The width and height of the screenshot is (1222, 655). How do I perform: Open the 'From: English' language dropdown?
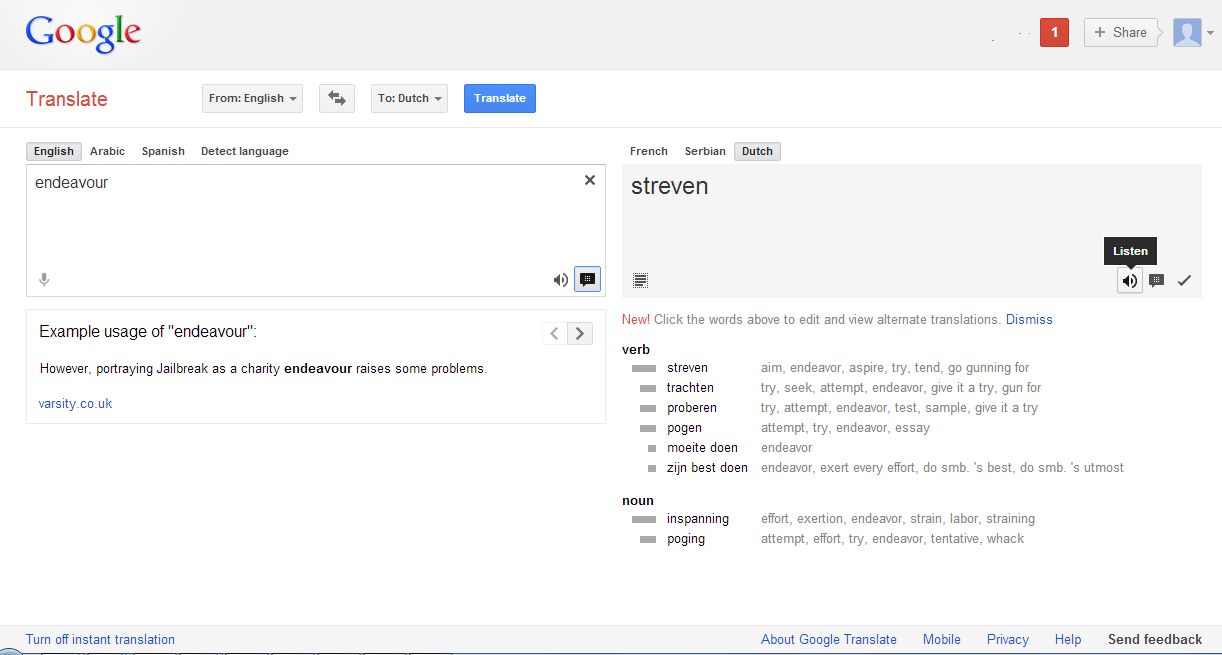coord(253,98)
